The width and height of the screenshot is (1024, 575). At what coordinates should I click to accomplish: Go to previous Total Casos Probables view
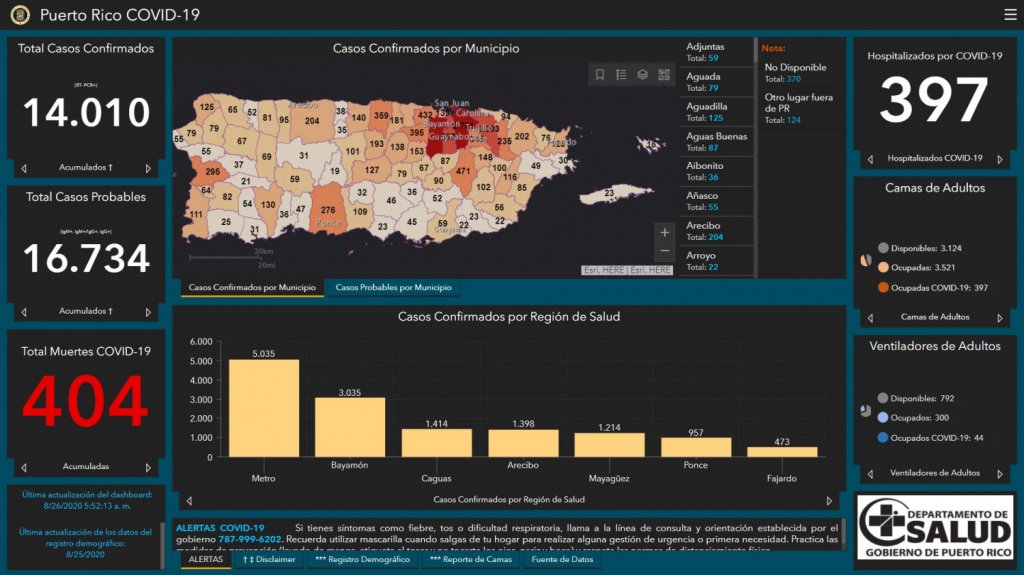[24, 311]
